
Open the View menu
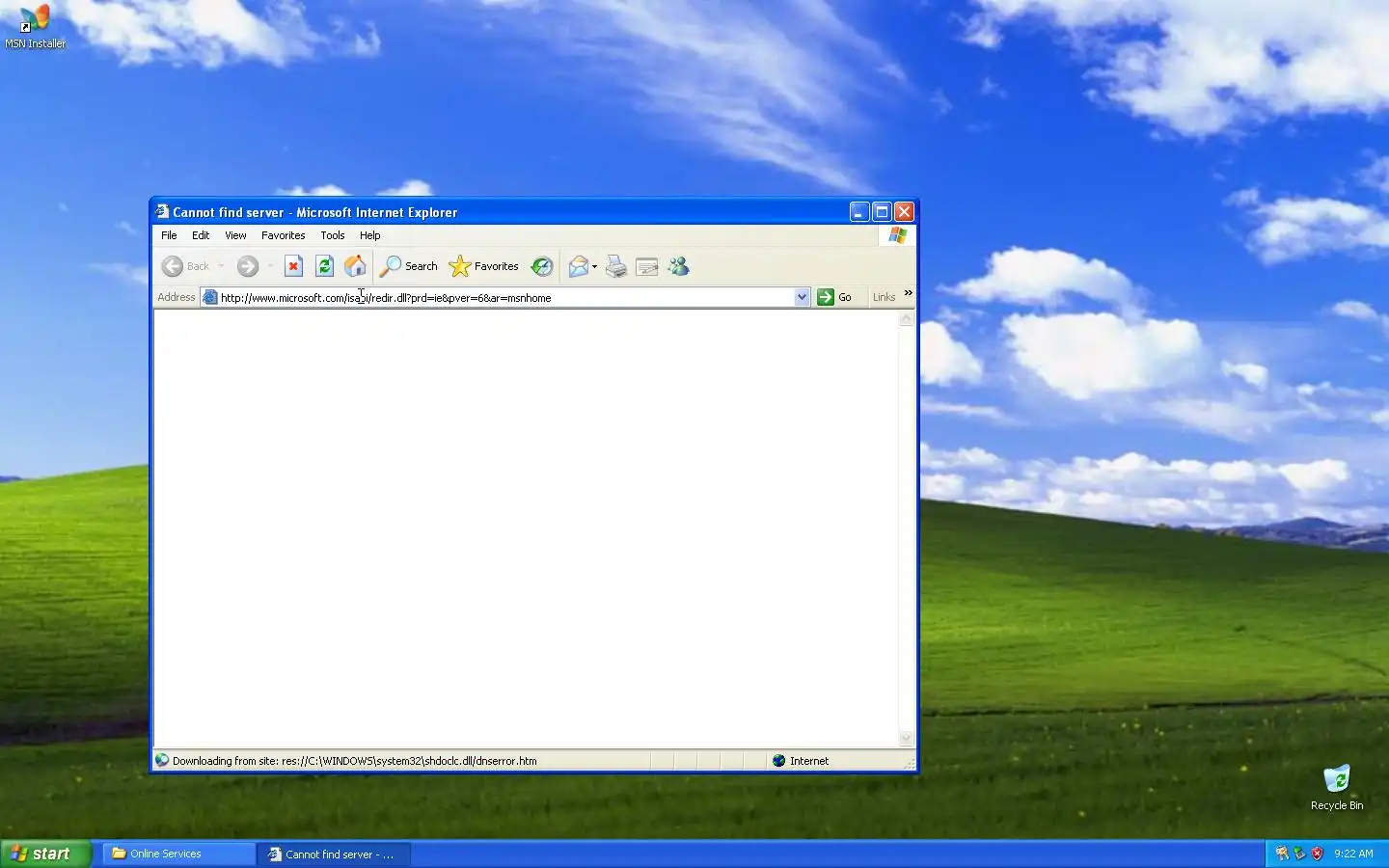(235, 235)
